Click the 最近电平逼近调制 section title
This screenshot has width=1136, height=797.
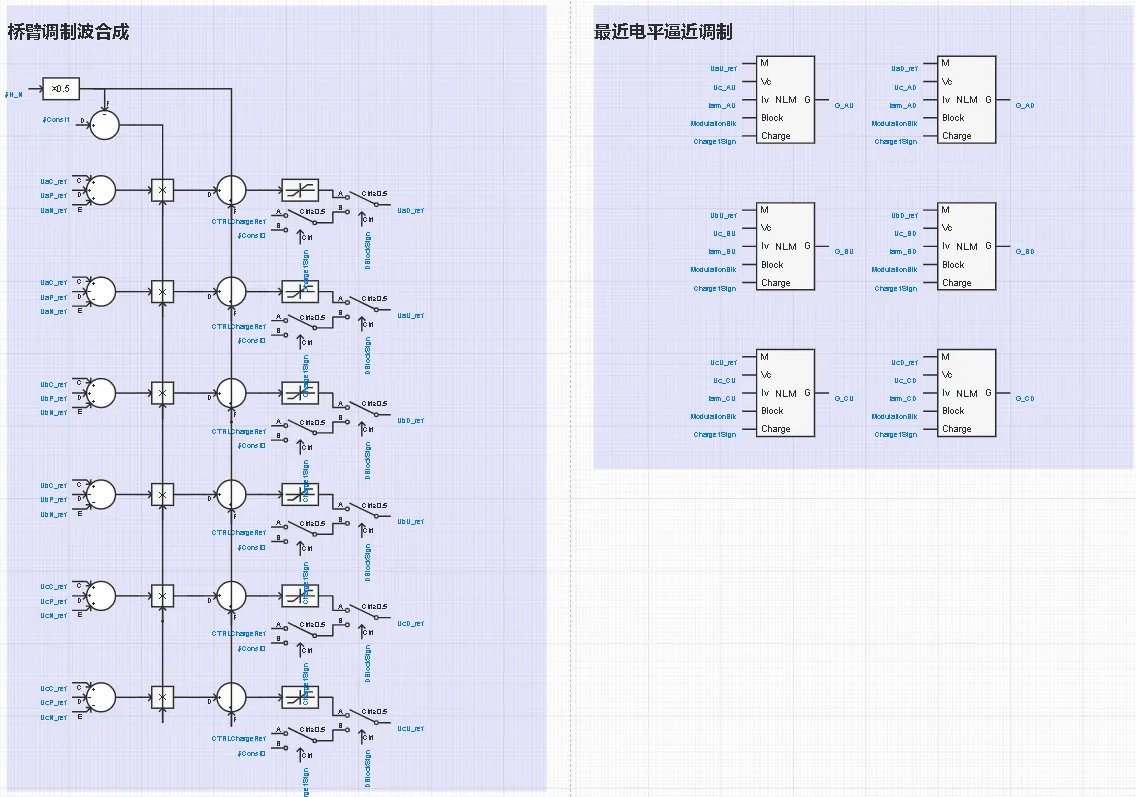click(x=663, y=32)
